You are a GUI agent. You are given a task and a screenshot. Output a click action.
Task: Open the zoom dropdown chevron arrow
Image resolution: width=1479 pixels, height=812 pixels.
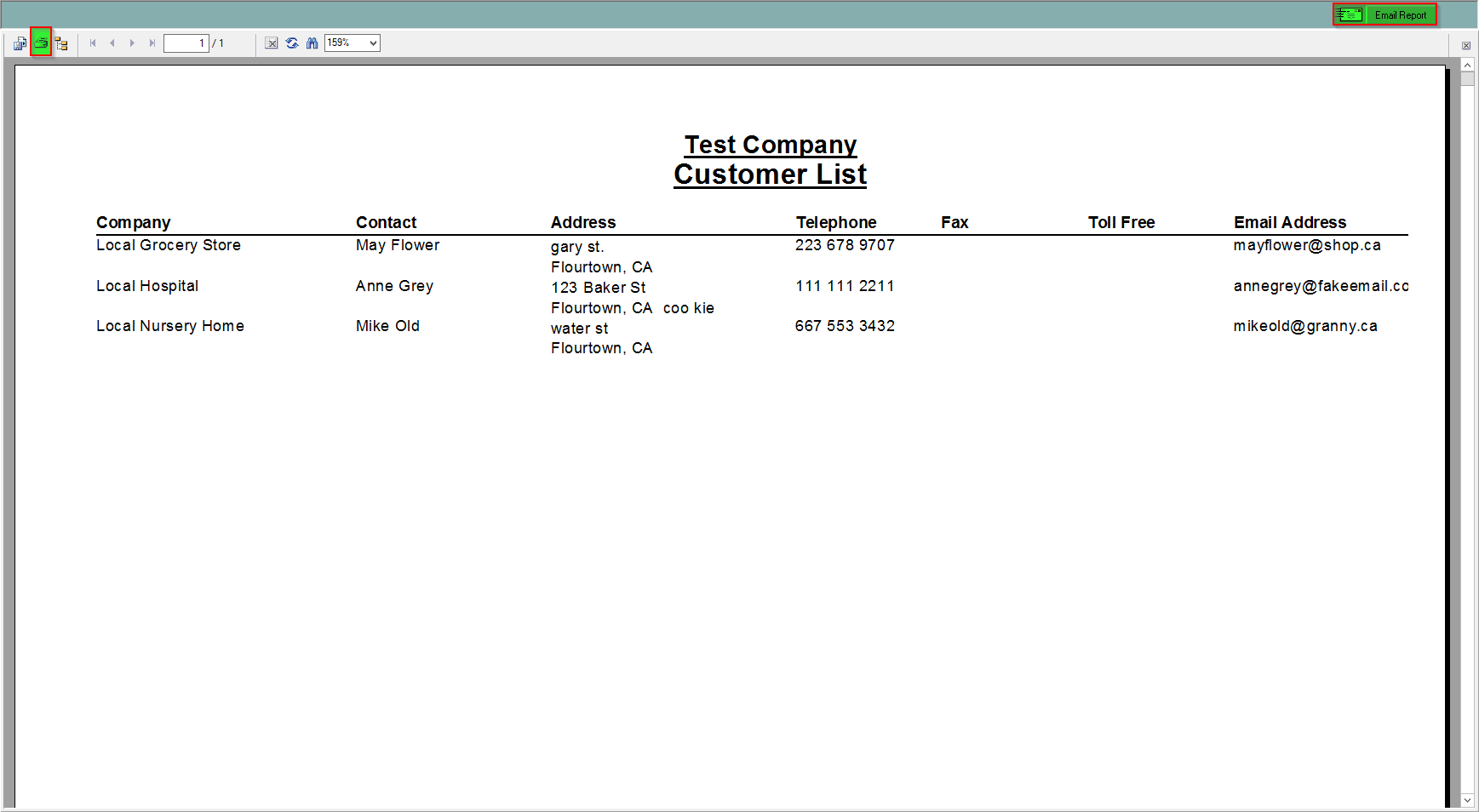[373, 43]
